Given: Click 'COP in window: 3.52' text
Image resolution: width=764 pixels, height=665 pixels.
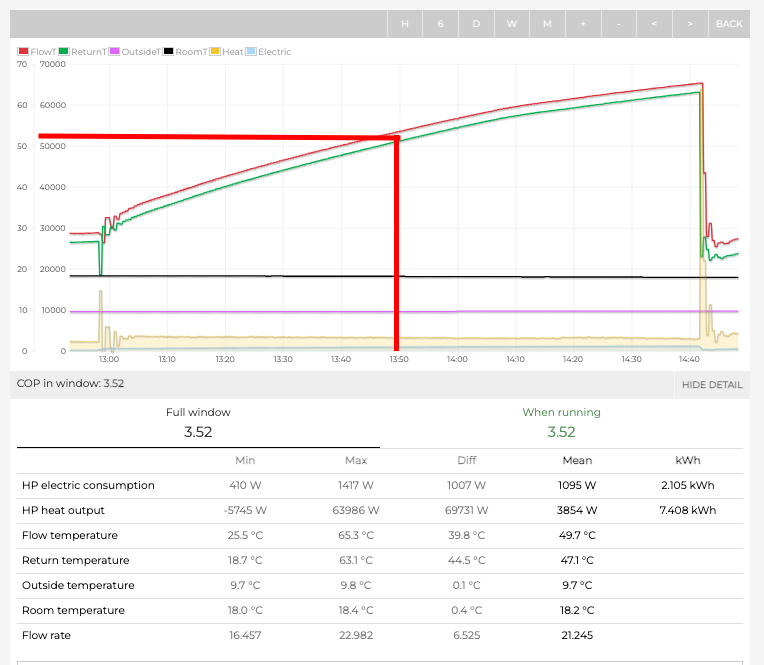Looking at the screenshot, I should tap(70, 383).
